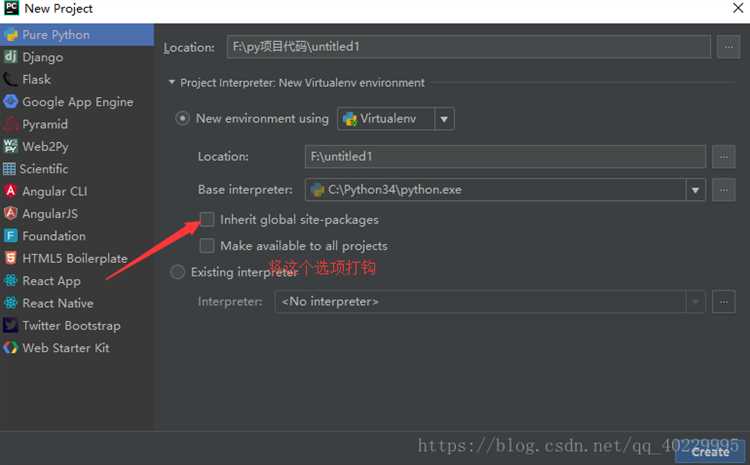
Task: Click the Virtualenv Python icon in combo
Action: pyautogui.click(x=350, y=119)
